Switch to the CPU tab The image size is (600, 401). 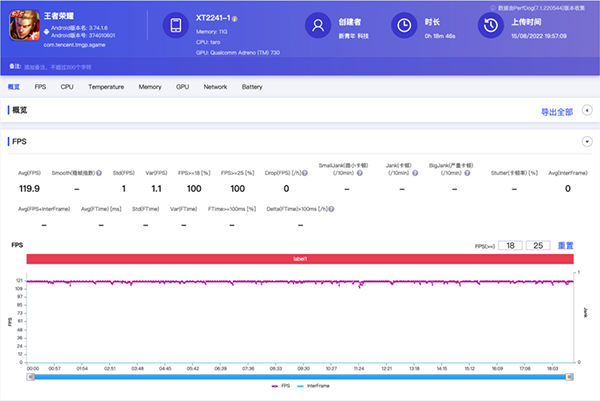[67, 88]
